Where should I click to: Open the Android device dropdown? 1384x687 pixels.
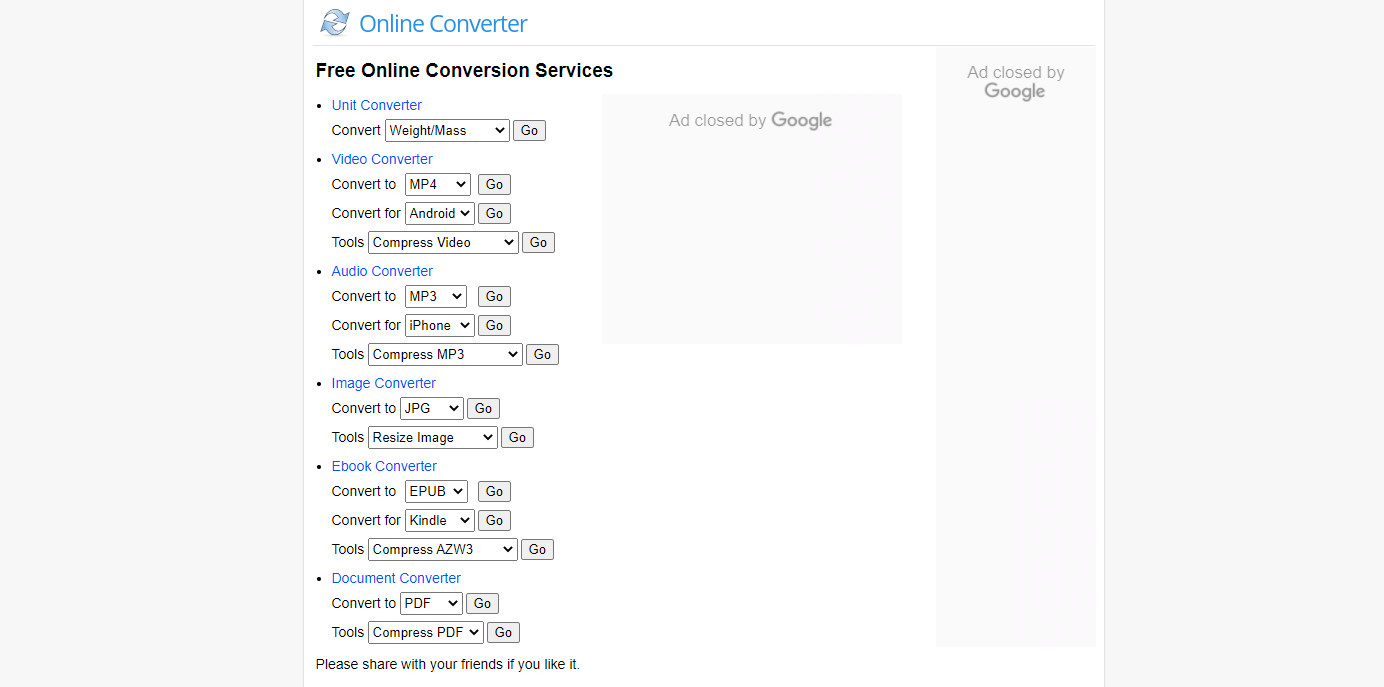(439, 213)
